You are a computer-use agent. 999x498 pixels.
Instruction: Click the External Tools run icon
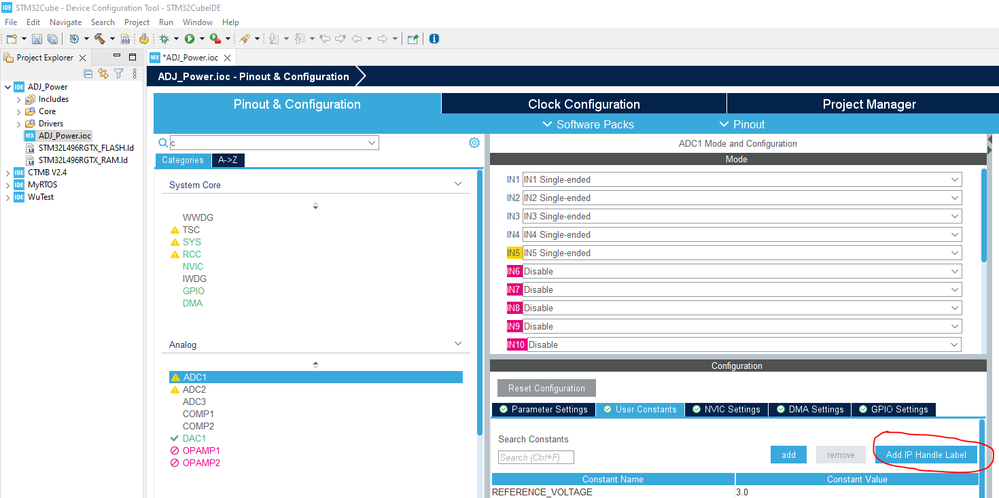215,39
